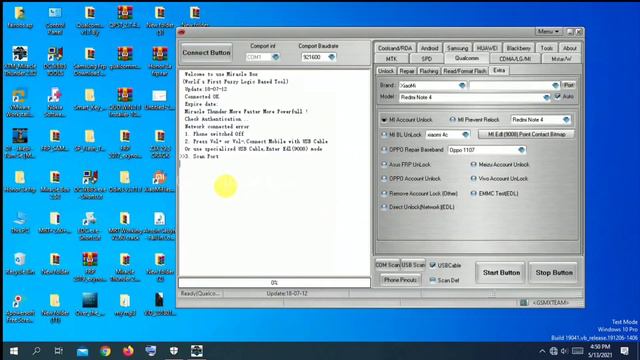Viewport: 640px width, 360px height.
Task: Select Vivo Account UnLock radio option
Action: pos(473,179)
